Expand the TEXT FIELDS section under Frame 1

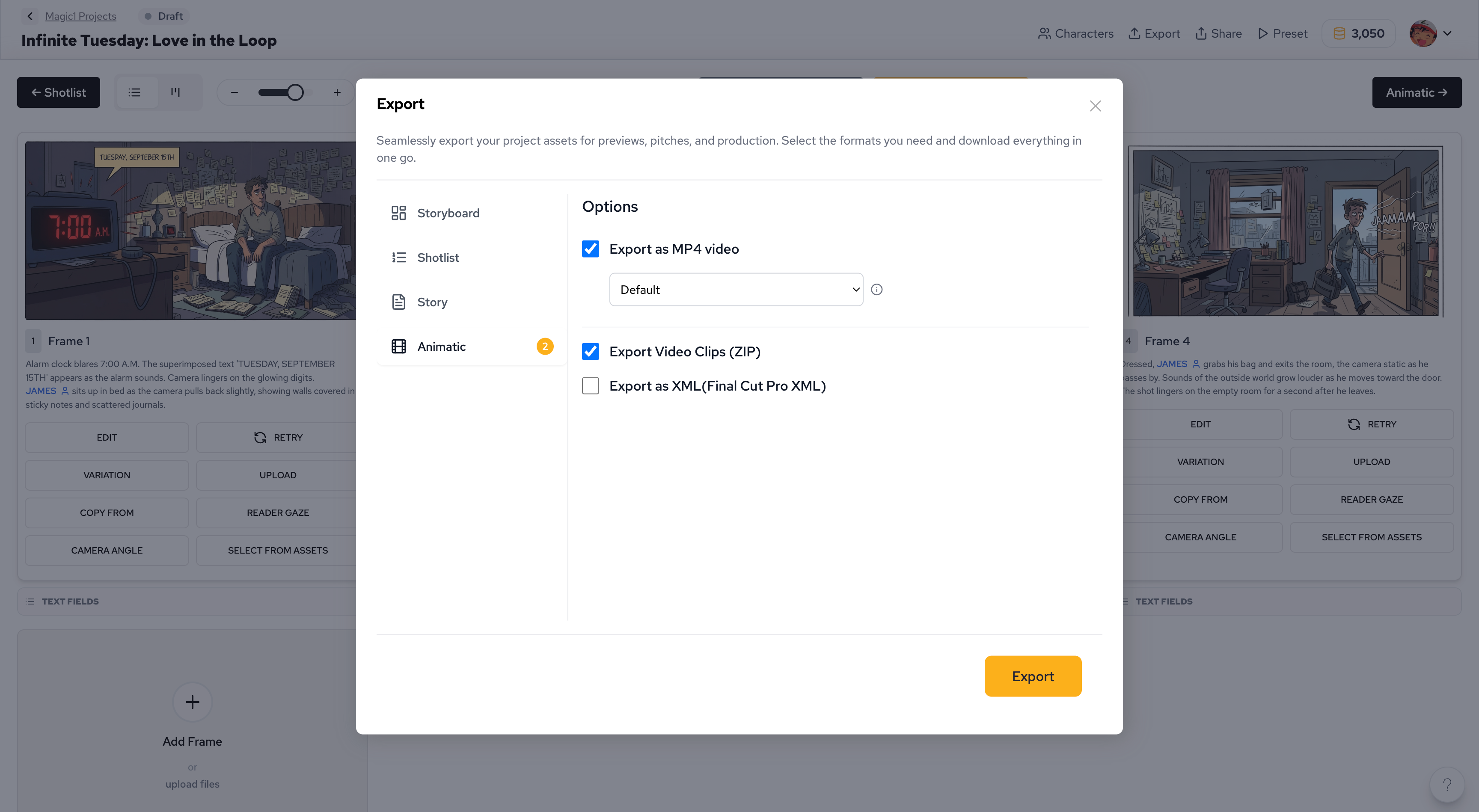(x=70, y=602)
